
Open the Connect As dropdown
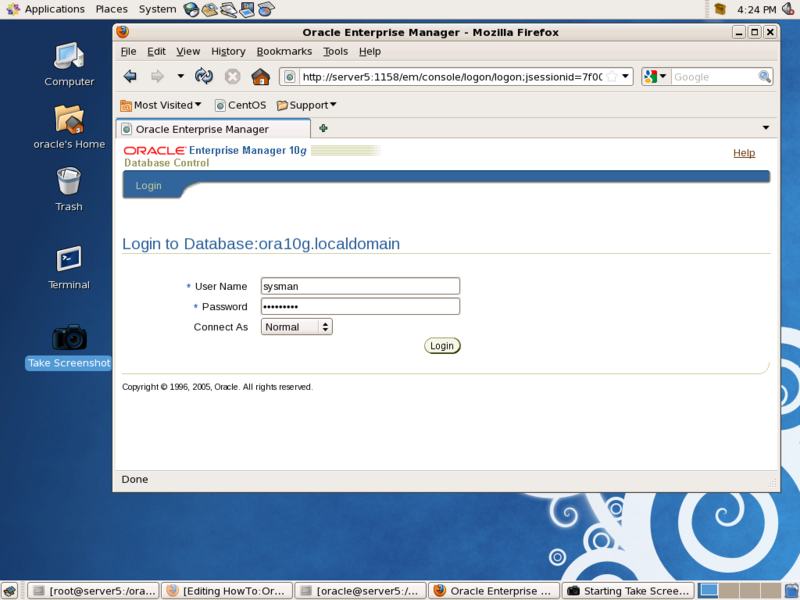click(296, 327)
